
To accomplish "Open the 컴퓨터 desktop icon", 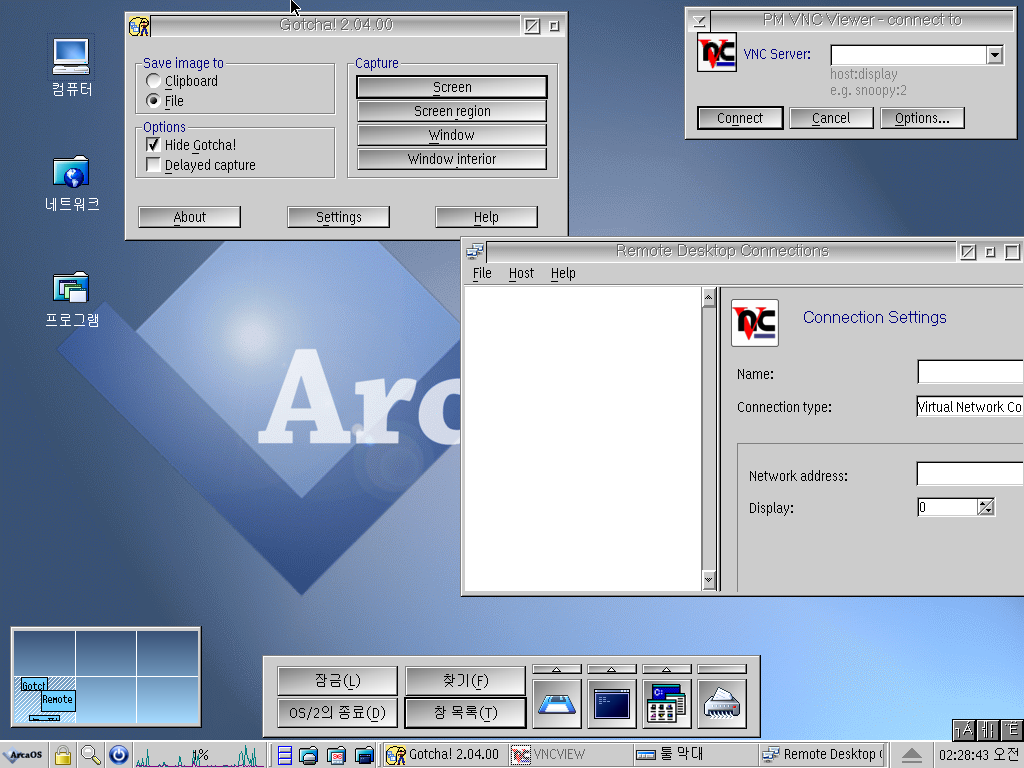I will click(x=71, y=57).
